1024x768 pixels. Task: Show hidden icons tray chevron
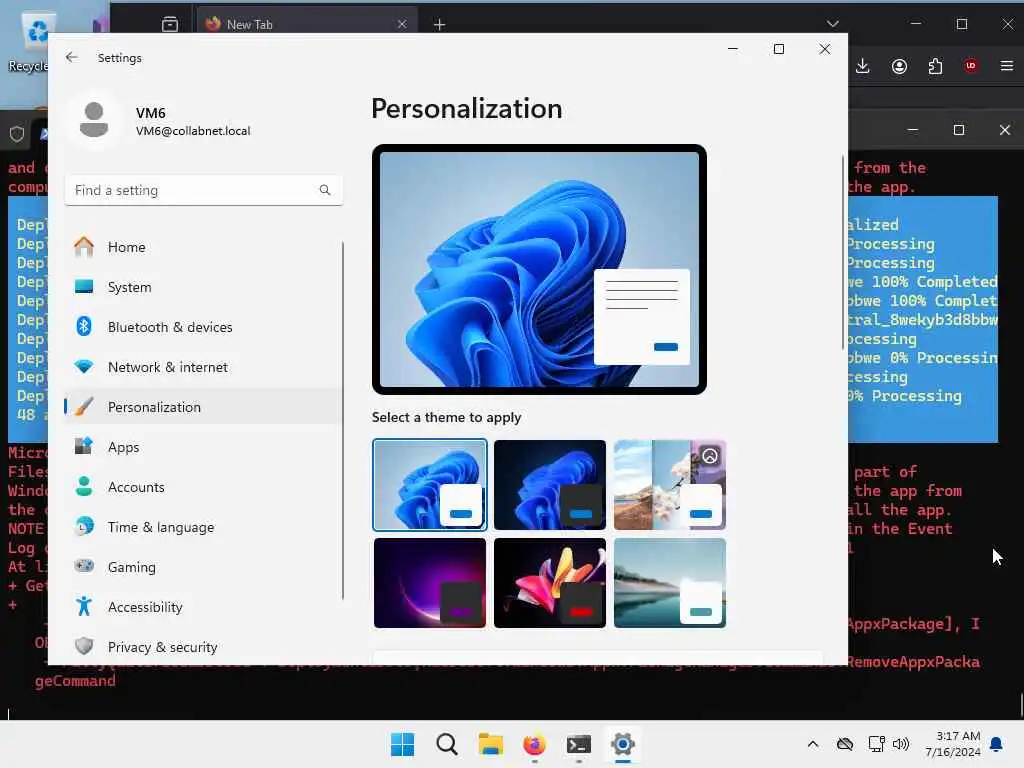pyautogui.click(x=812, y=744)
